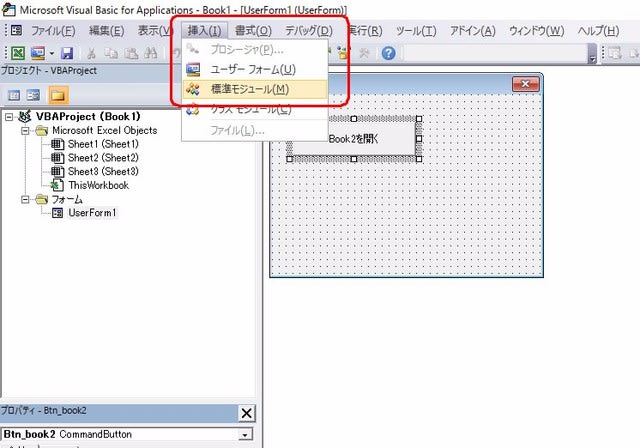Open the ヘルプ(H) menu
This screenshot has width=640, height=448.
coord(598,31)
